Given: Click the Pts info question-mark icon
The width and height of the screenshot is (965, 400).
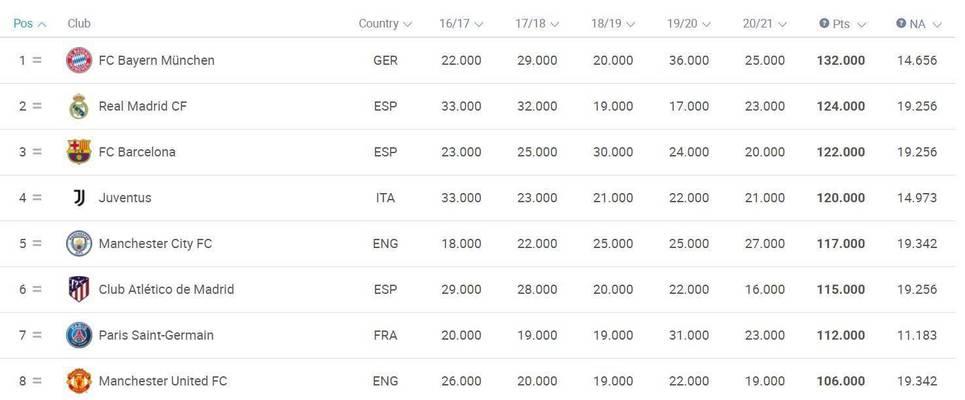Looking at the screenshot, I should click(x=823, y=23).
